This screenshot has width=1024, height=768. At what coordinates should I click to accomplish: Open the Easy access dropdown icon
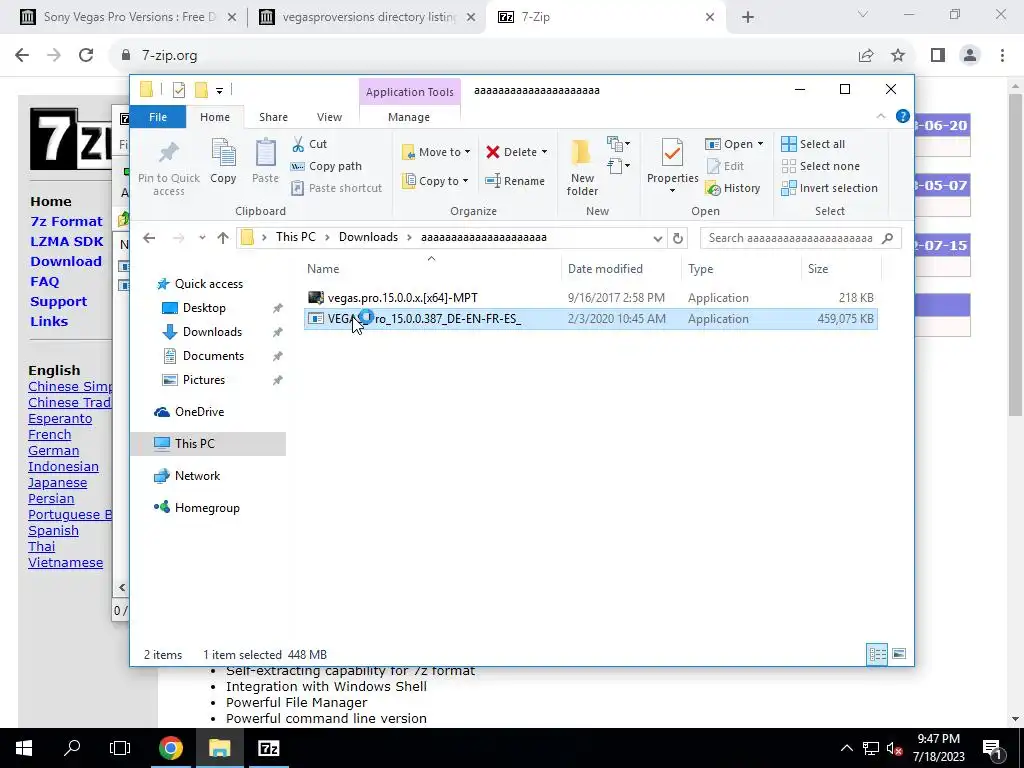coord(618,166)
